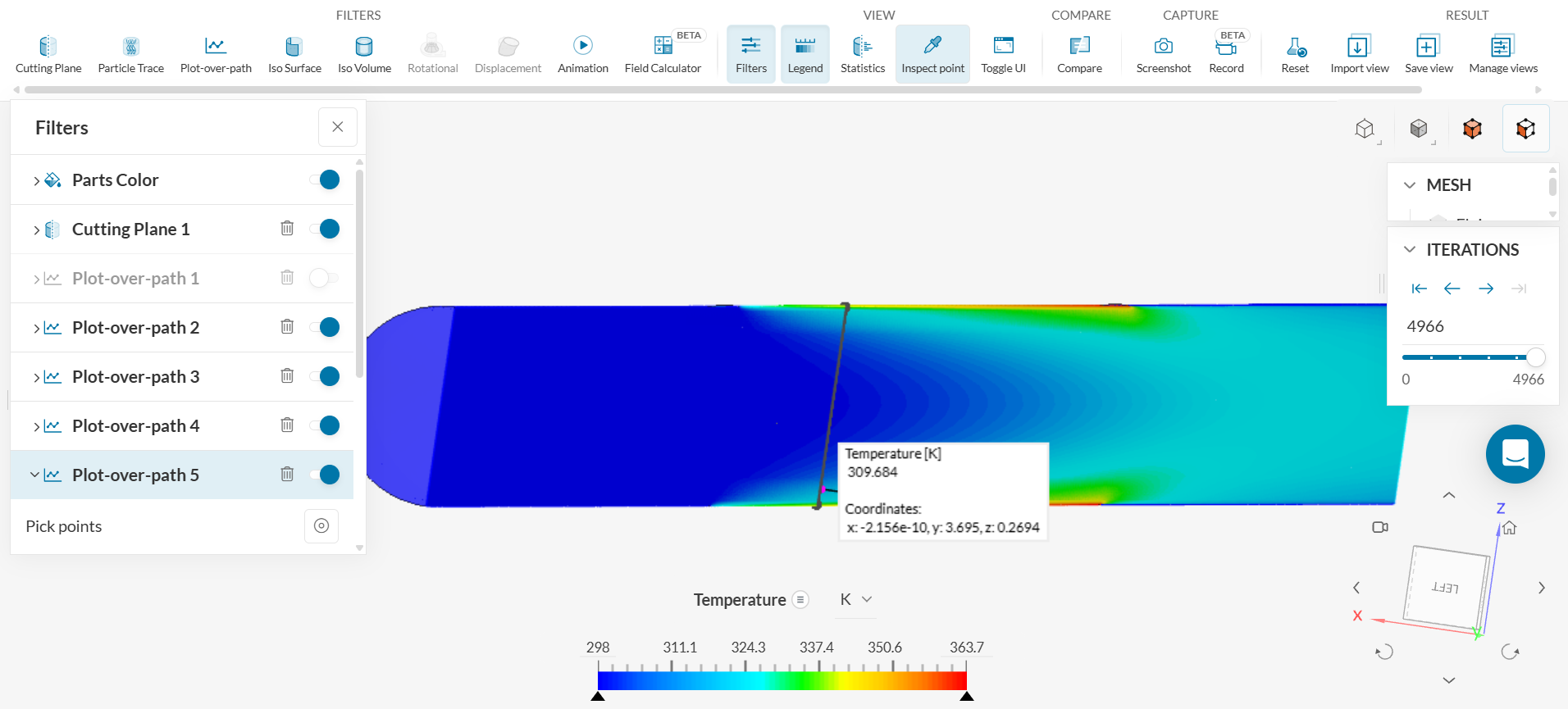Viewport: 1568px width, 709px height.
Task: Click Import view
Action: click(1359, 54)
